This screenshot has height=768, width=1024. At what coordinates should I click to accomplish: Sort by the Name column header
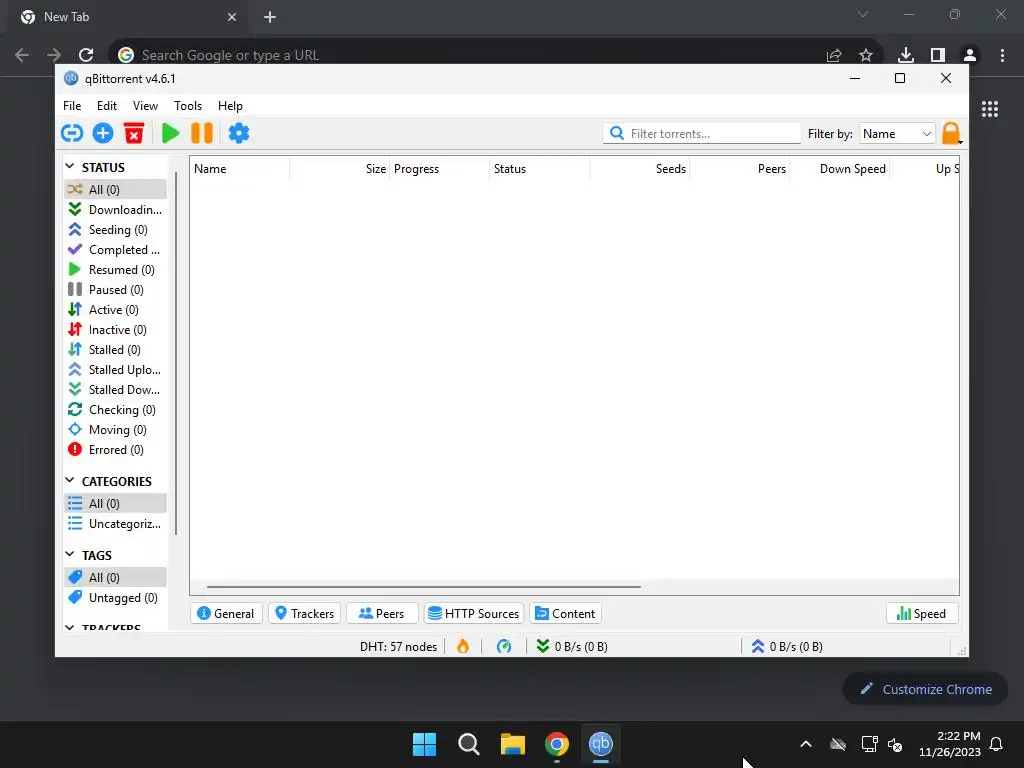click(240, 168)
